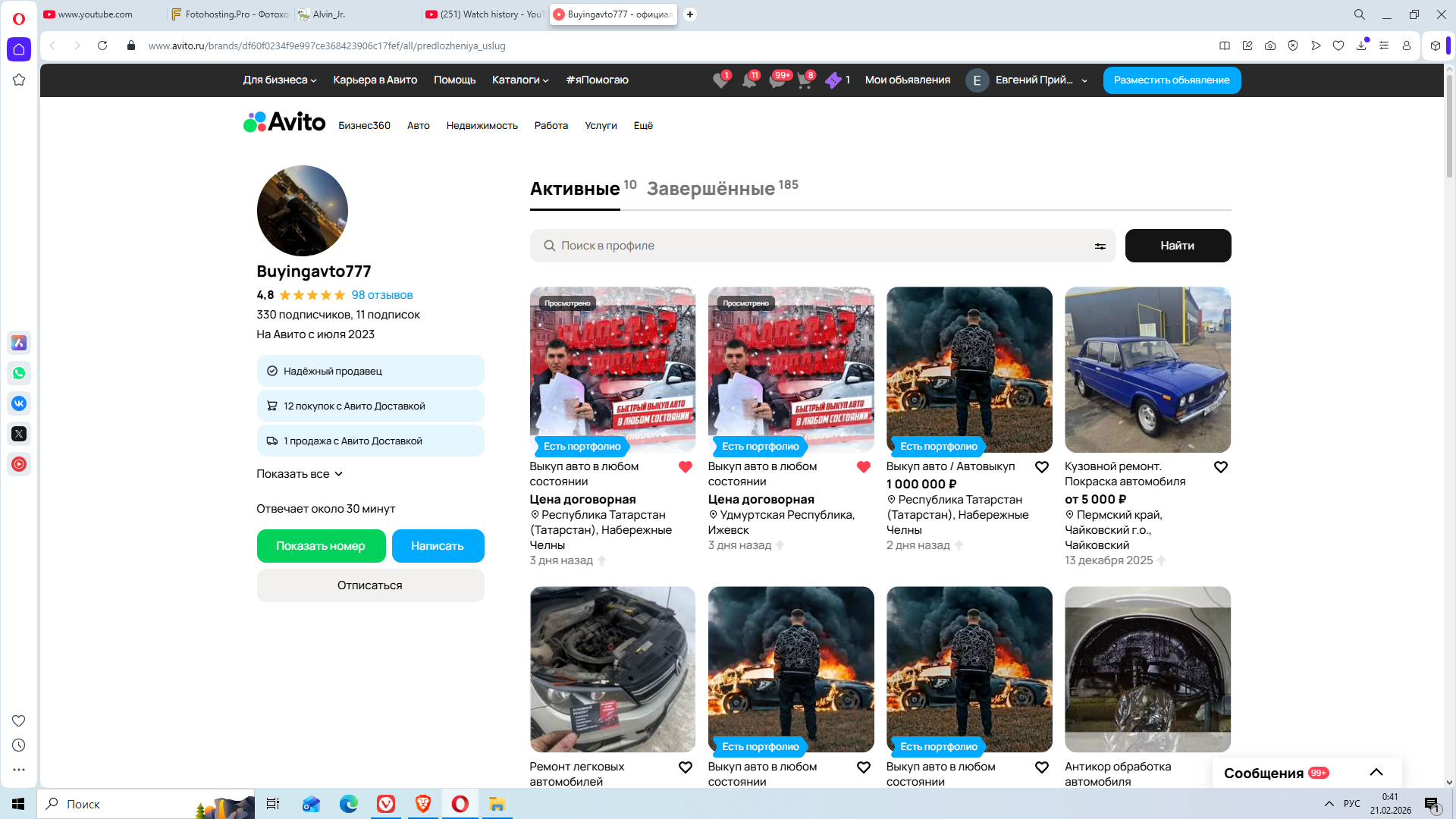The image size is (1456, 819).
Task: Open WhatsApp in Opera sidebar
Action: pyautogui.click(x=19, y=373)
